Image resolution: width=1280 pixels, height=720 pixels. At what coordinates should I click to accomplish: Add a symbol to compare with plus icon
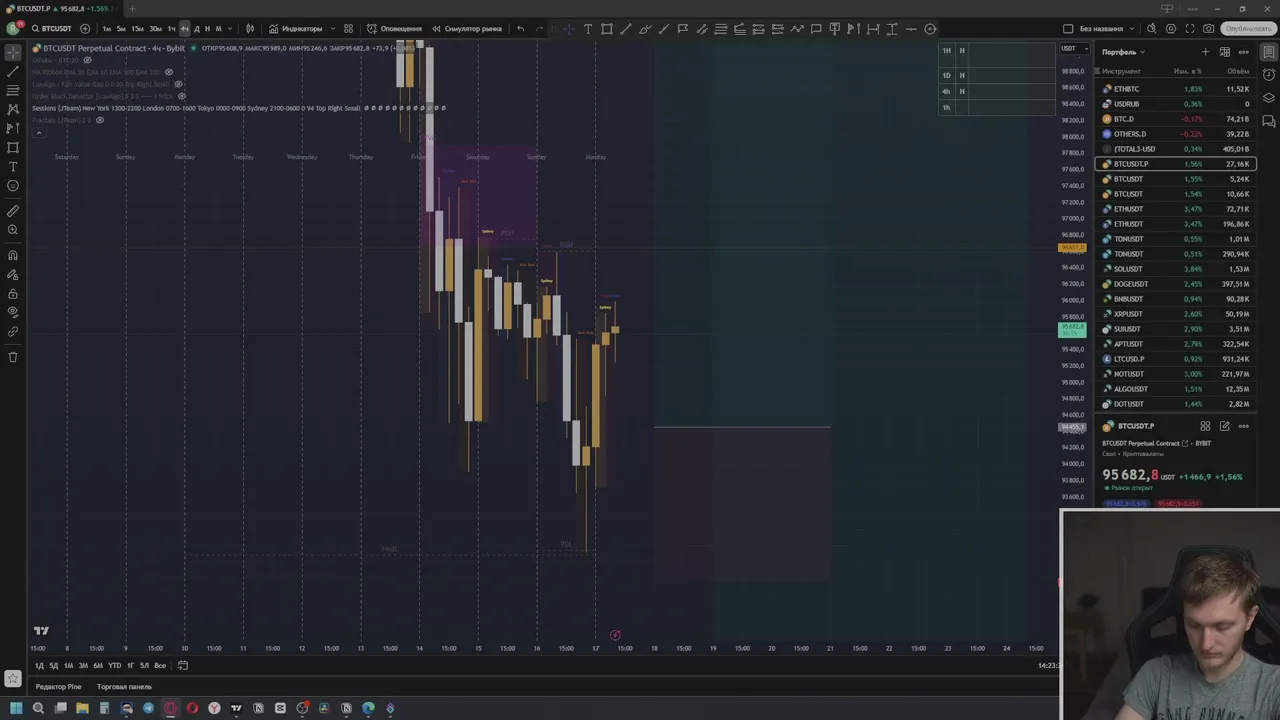click(x=85, y=29)
